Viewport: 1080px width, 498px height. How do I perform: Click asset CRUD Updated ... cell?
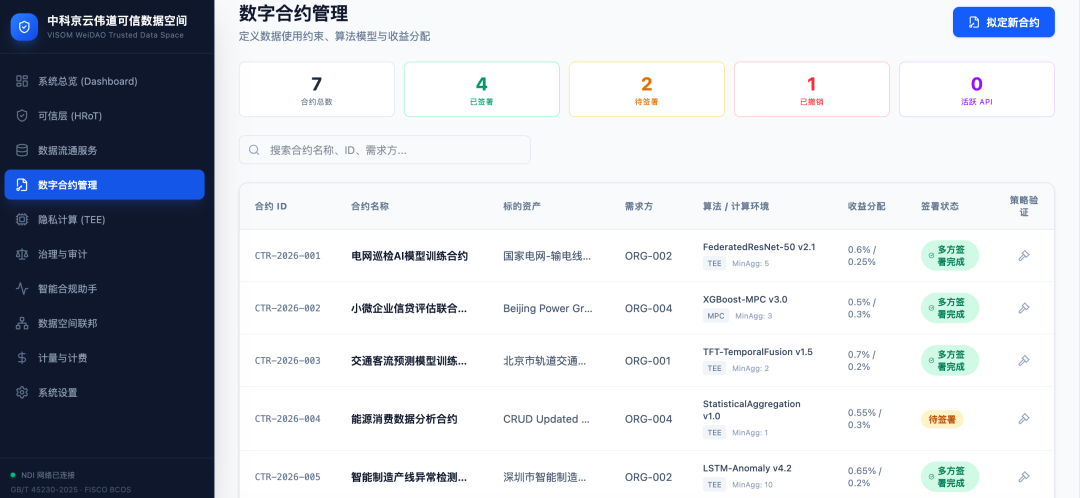tap(546, 419)
